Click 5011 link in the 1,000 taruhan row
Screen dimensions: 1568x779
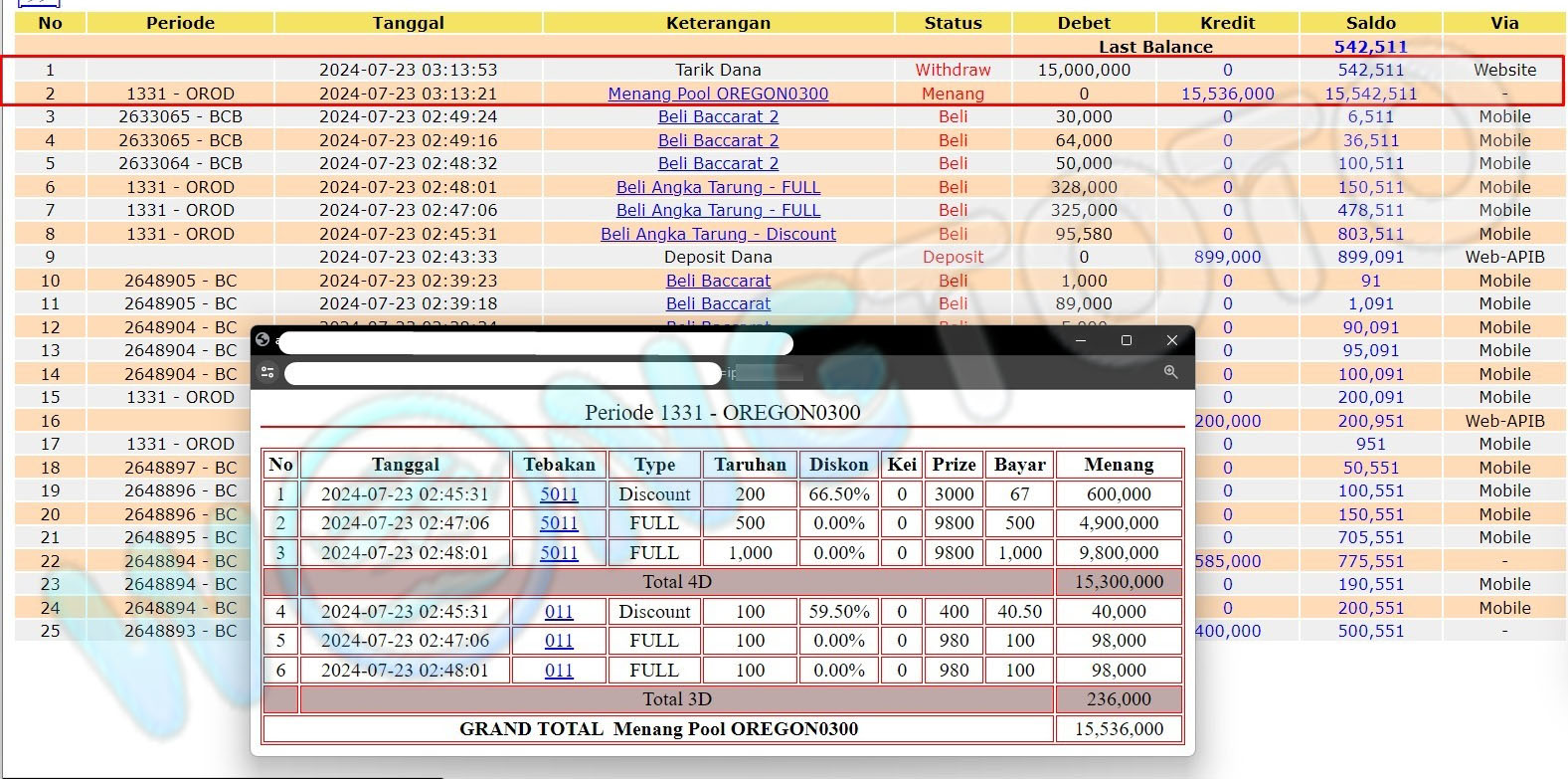coord(559,553)
